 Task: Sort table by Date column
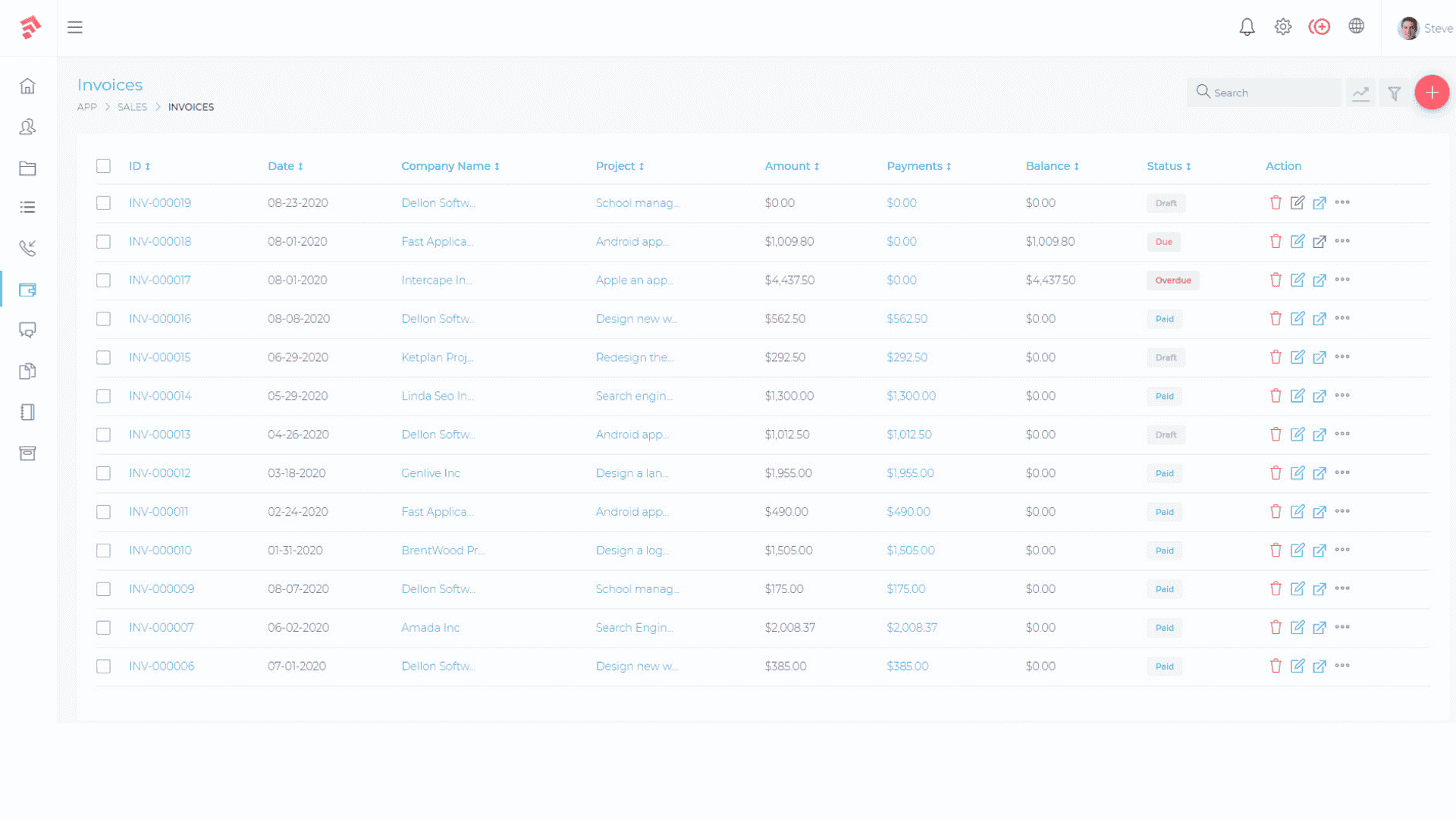tap(285, 166)
